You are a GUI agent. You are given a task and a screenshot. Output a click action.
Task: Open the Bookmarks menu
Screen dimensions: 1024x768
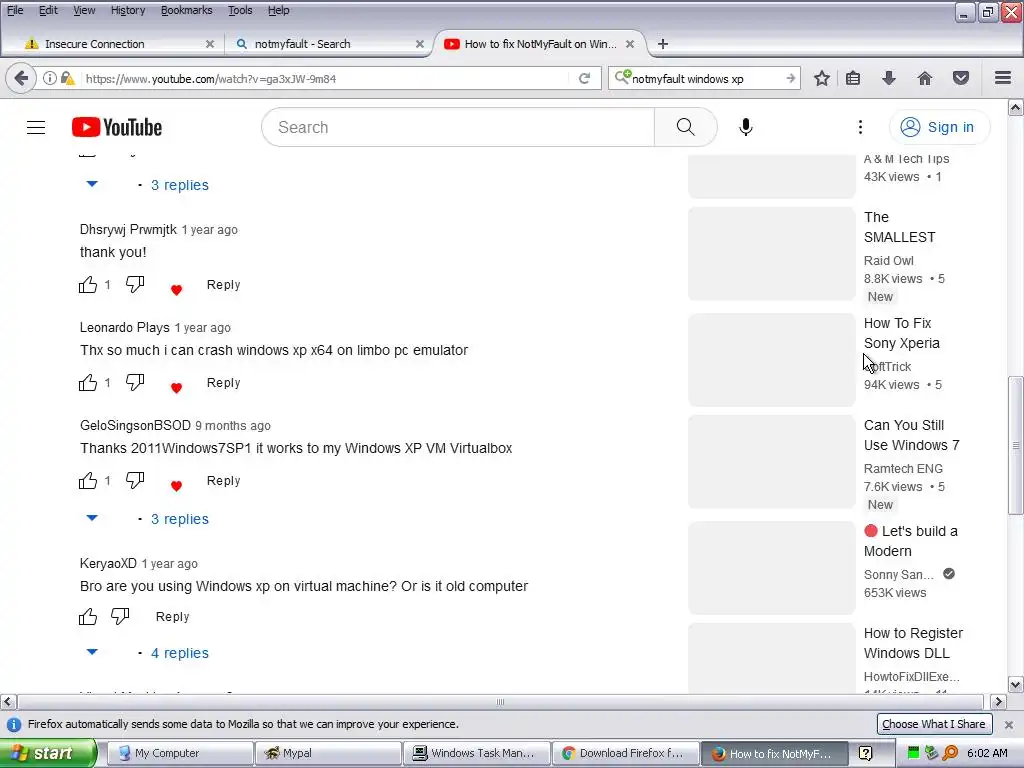(187, 10)
